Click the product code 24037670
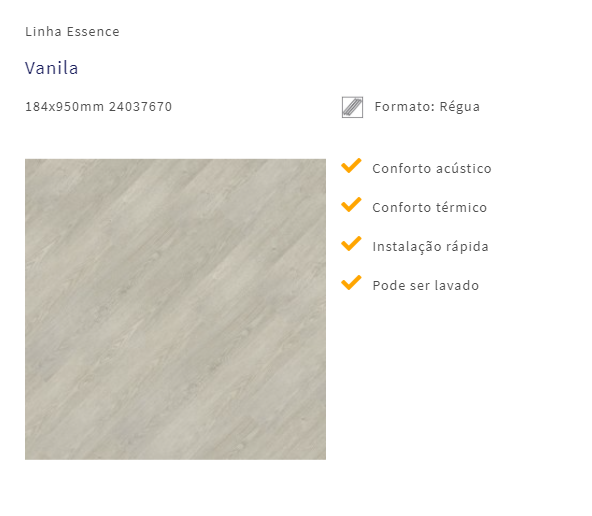This screenshot has height=516, width=592. pos(140,107)
